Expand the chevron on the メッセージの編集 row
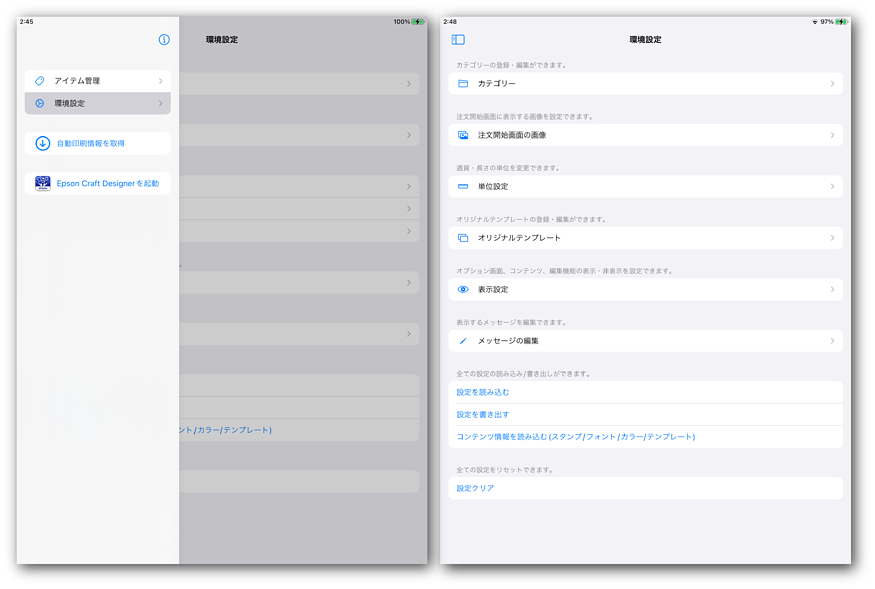 tap(832, 341)
